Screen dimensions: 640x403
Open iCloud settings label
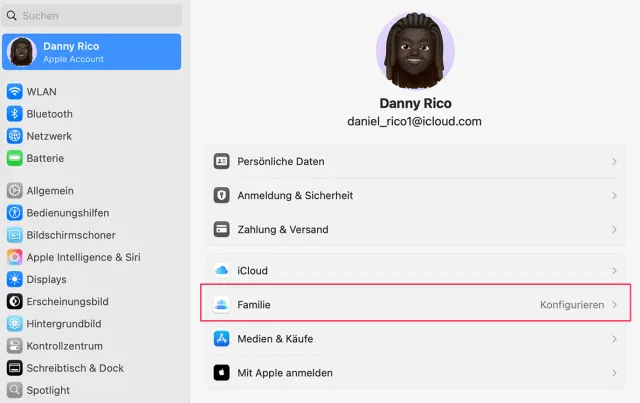click(253, 271)
